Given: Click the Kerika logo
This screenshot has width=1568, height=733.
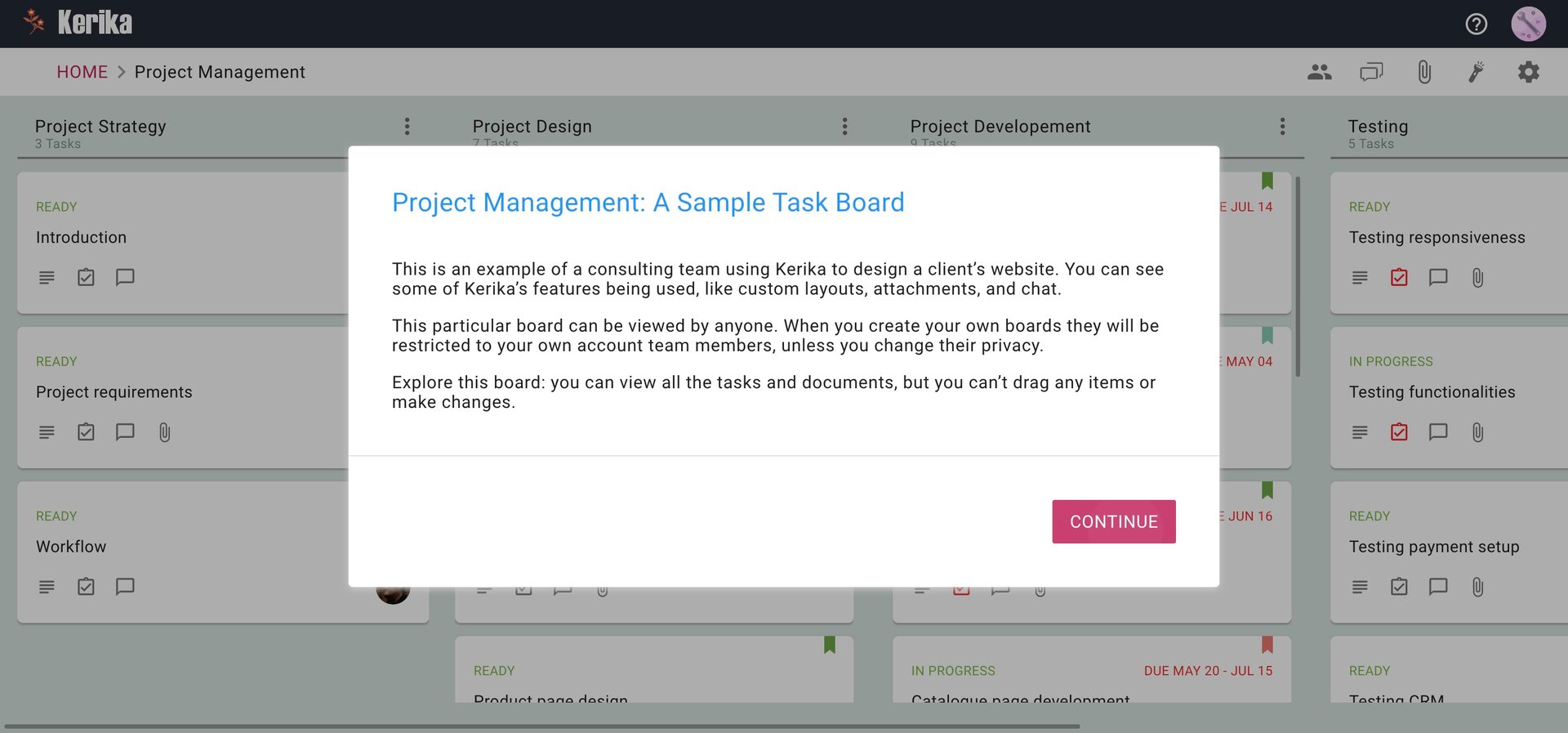Looking at the screenshot, I should pyautogui.click(x=78, y=23).
